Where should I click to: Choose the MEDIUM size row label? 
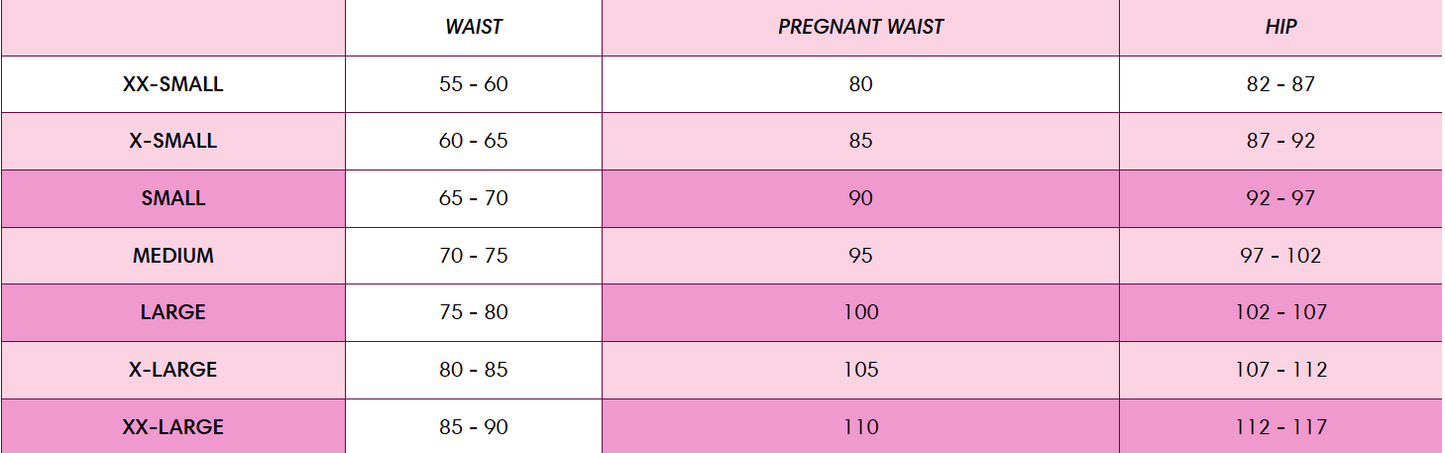coord(173,255)
